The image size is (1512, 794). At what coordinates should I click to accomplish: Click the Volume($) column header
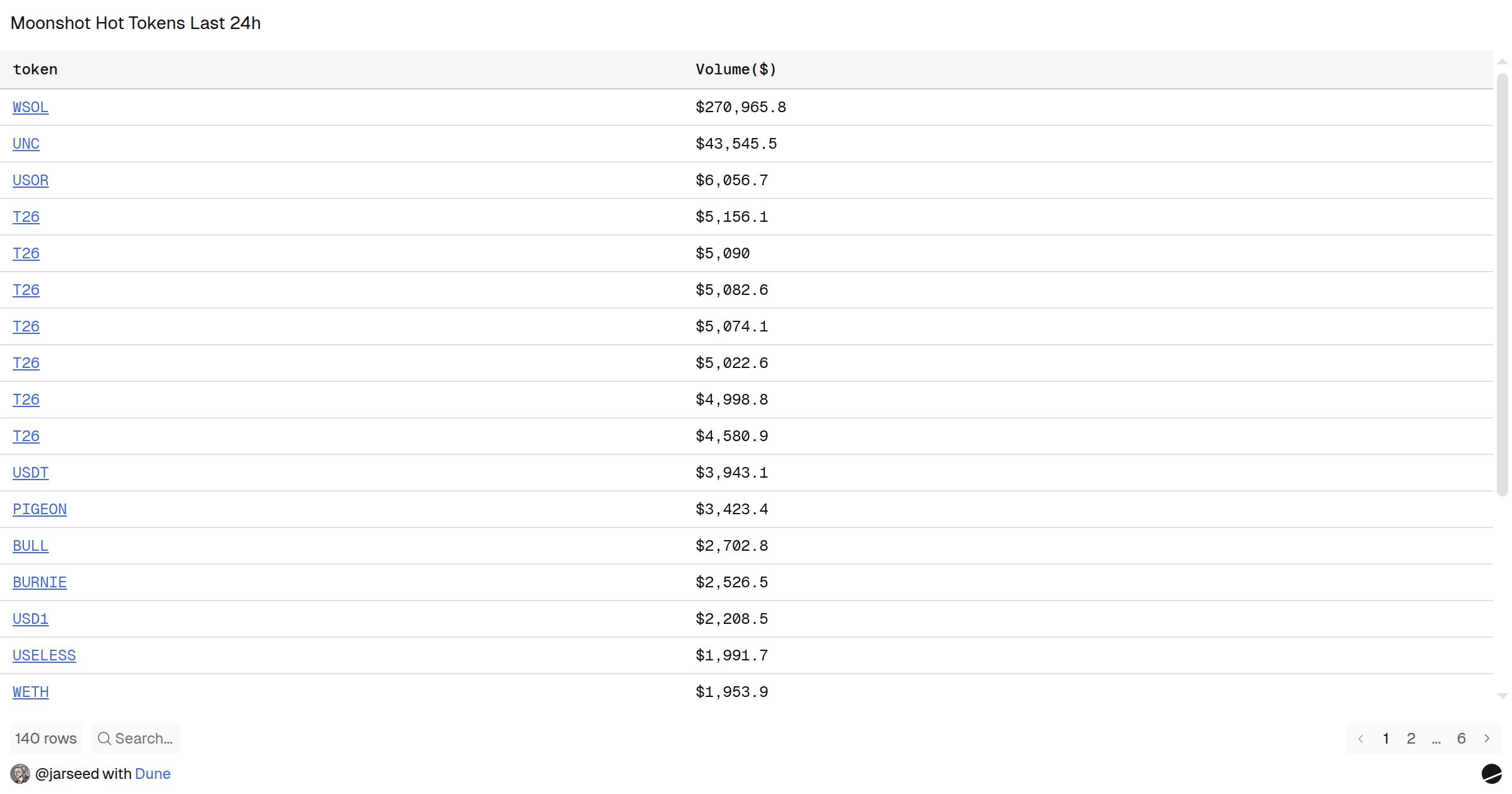coord(736,69)
